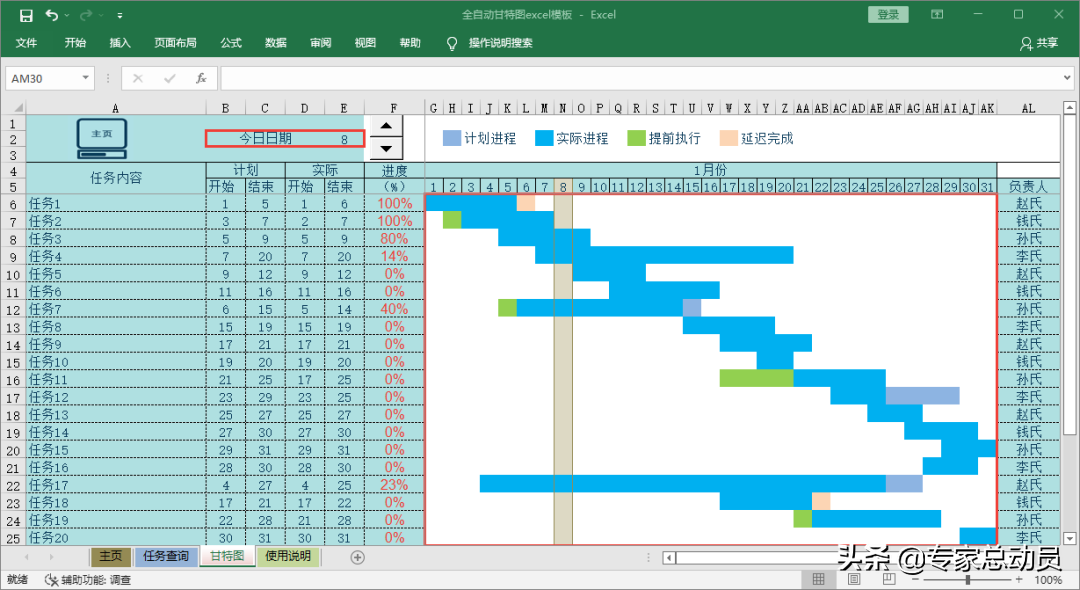Click the 今日日期 value cell
Image resolution: width=1080 pixels, height=590 pixels.
coord(344,138)
